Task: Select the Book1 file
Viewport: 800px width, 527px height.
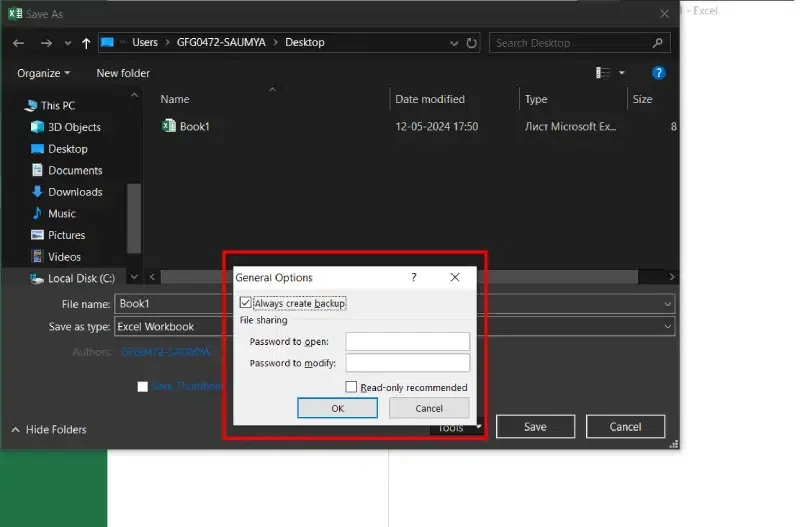Action: tap(194, 127)
